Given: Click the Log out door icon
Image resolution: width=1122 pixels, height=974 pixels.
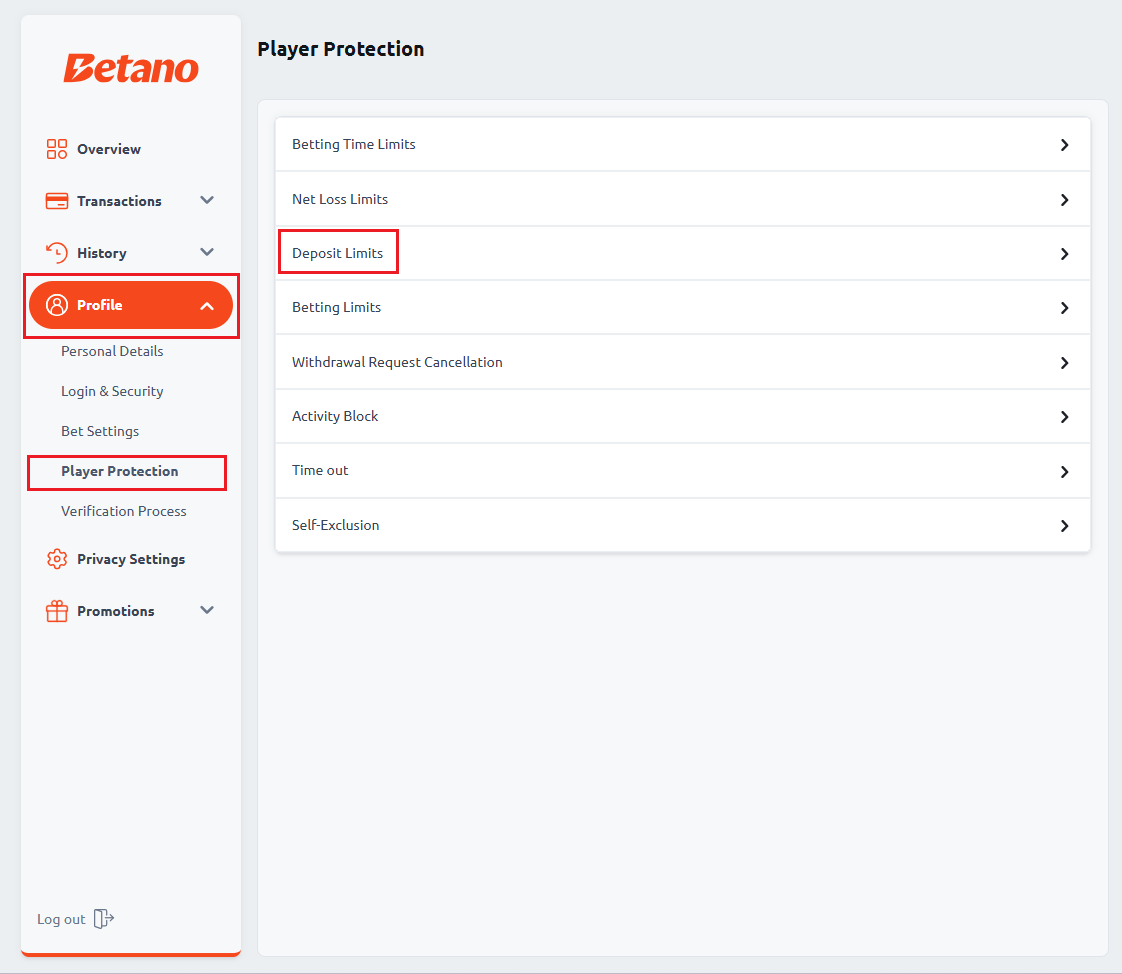Looking at the screenshot, I should click(104, 918).
